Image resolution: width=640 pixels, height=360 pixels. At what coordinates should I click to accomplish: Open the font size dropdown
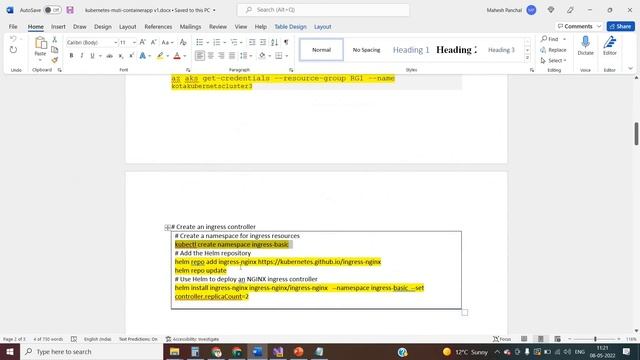[134, 42]
